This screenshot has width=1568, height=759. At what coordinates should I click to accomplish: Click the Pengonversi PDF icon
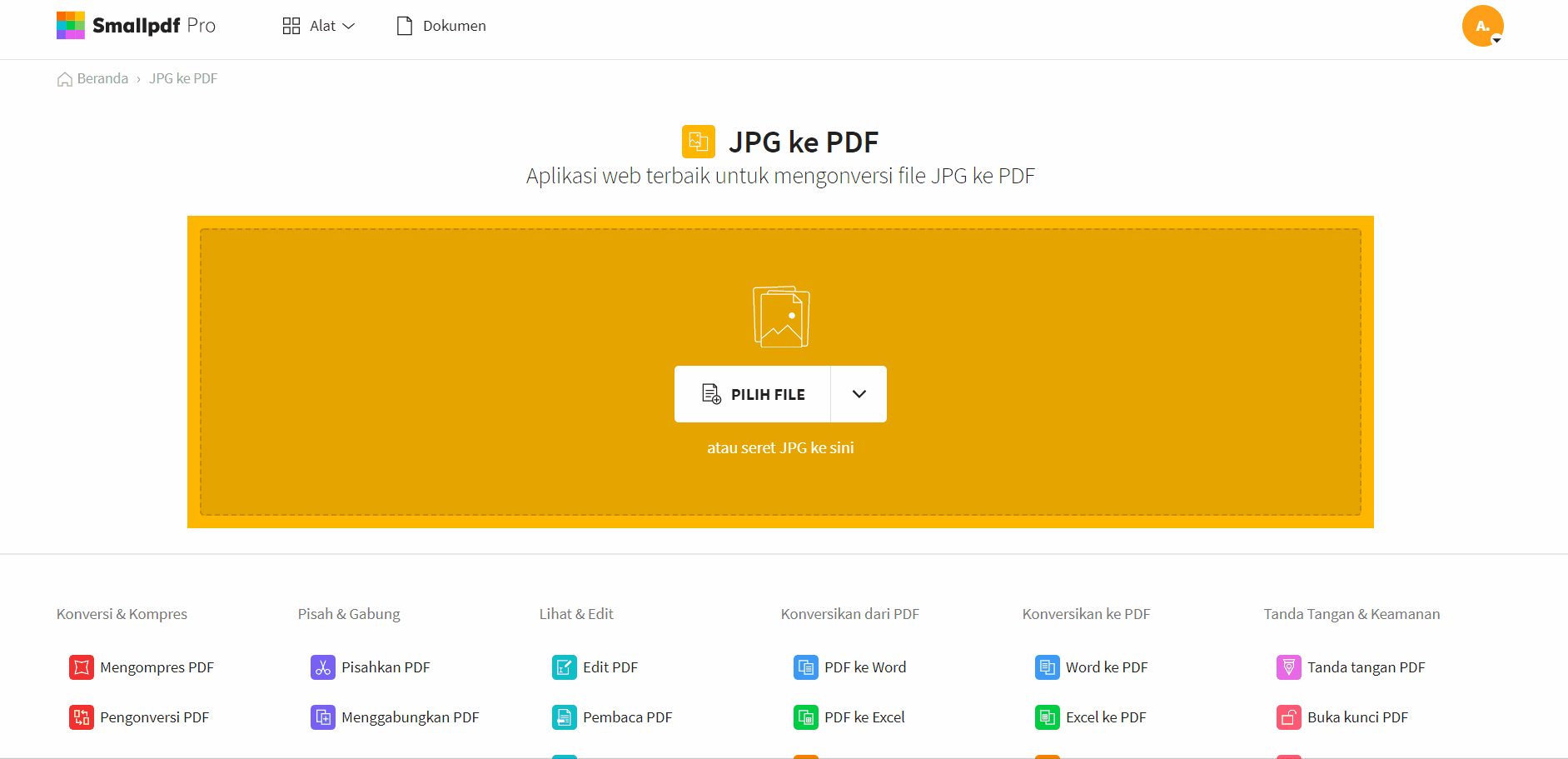(x=82, y=717)
